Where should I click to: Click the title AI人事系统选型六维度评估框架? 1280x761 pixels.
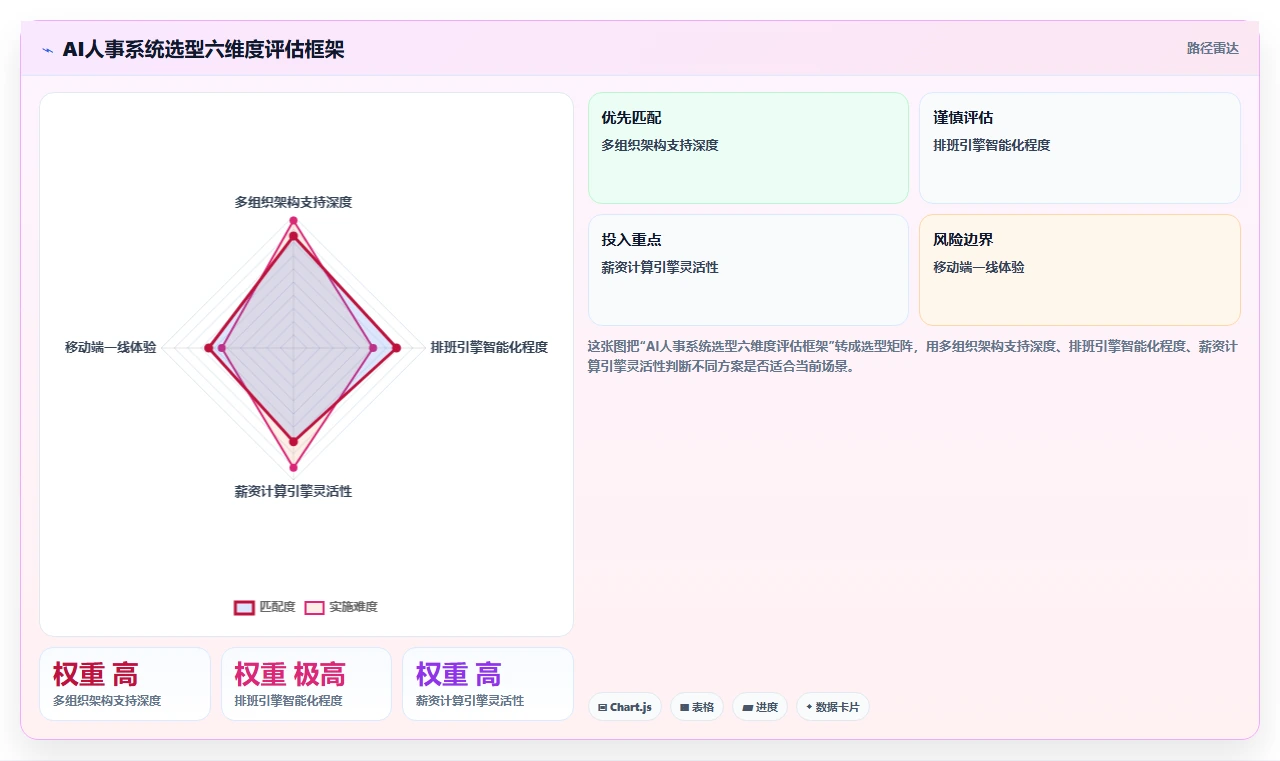pyautogui.click(x=203, y=49)
